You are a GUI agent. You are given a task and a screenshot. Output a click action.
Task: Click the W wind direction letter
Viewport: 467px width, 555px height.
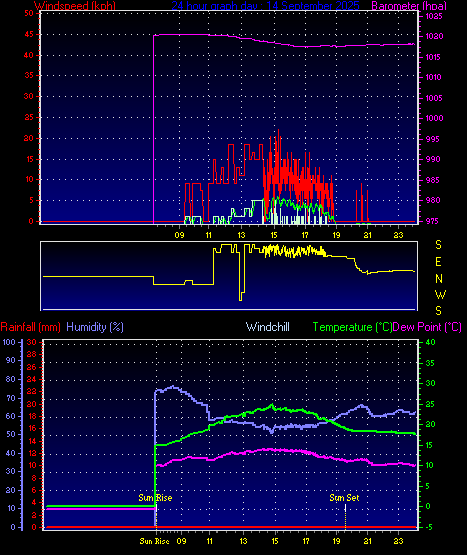(x=440, y=295)
